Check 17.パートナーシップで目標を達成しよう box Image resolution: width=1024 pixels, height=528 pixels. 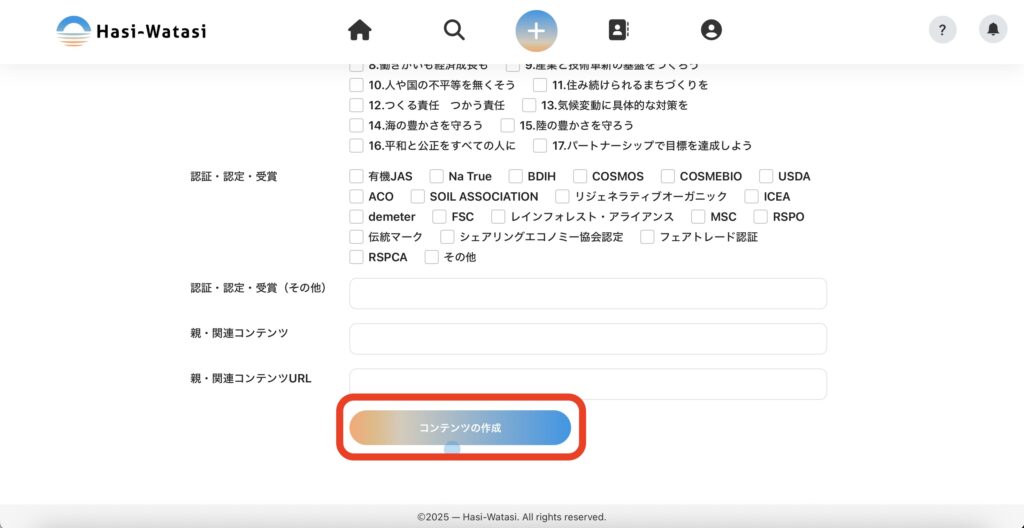[541, 145]
